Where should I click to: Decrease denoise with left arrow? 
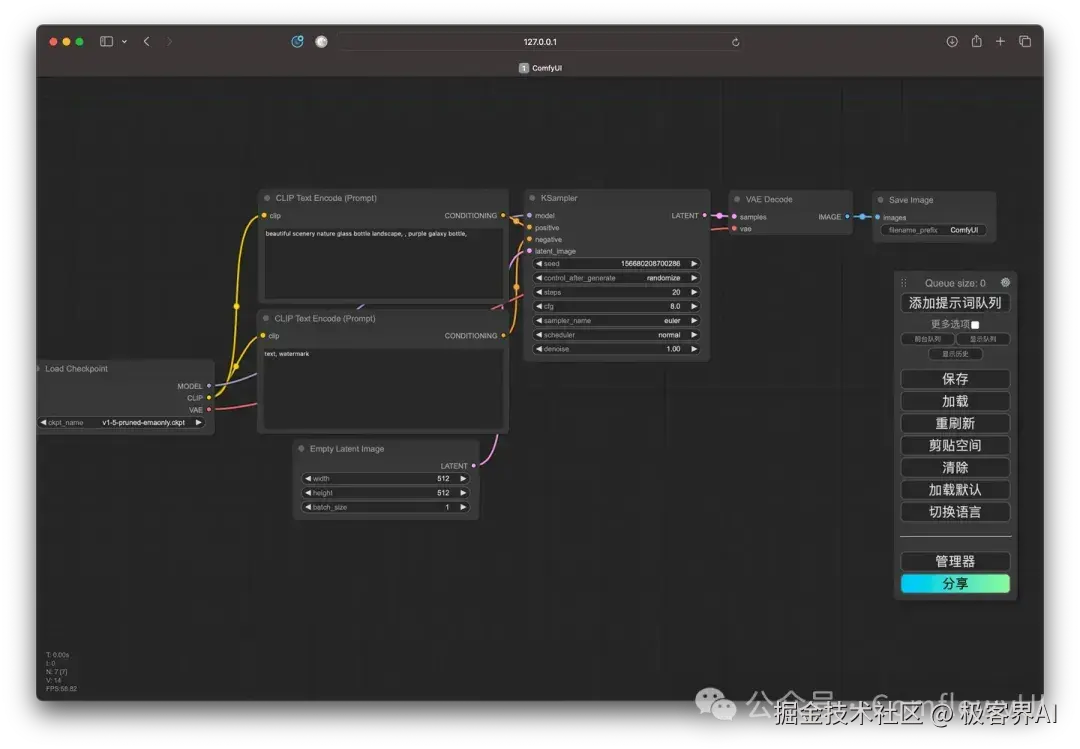coord(539,349)
